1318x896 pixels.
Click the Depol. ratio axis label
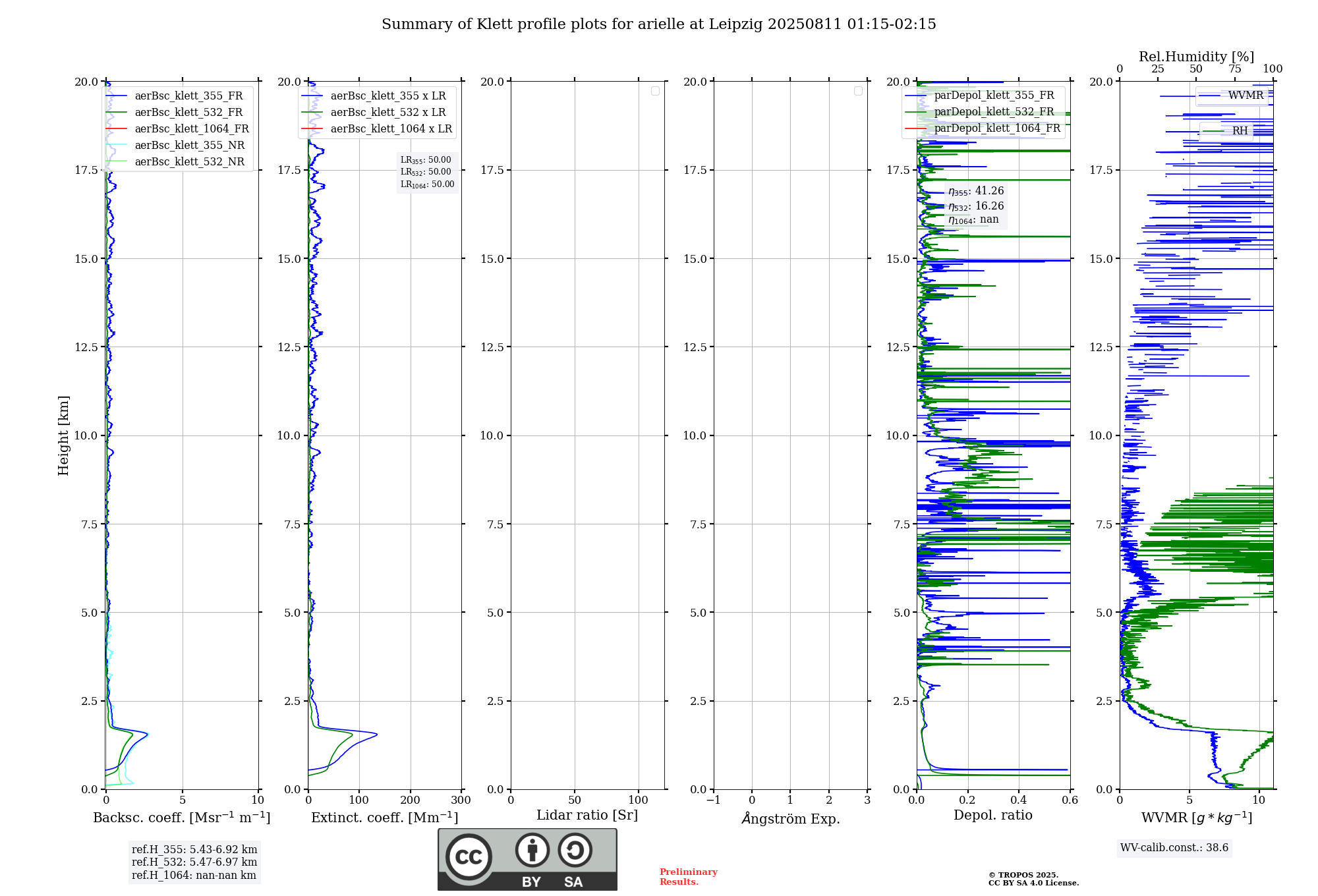coord(993,816)
